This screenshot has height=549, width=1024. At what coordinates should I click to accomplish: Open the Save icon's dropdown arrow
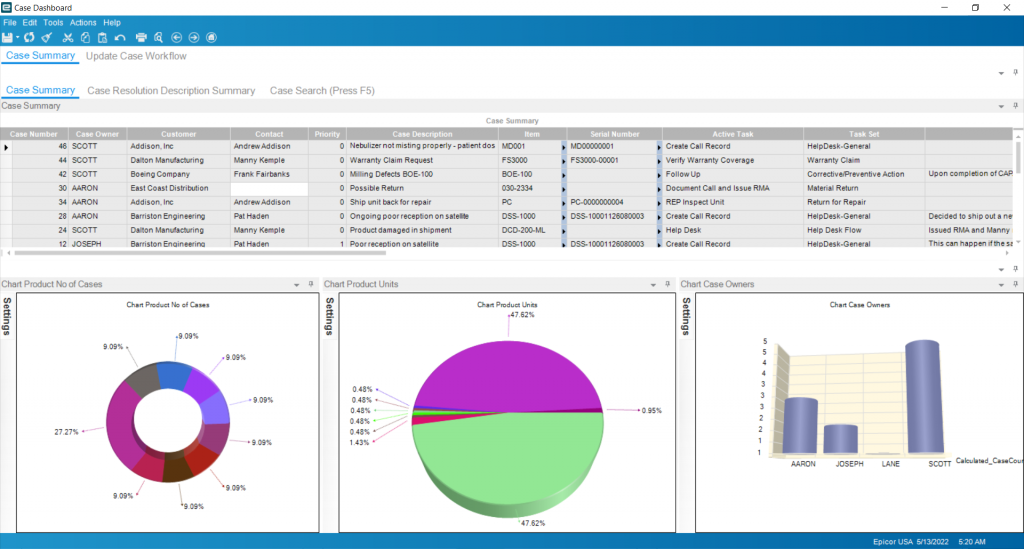point(18,38)
